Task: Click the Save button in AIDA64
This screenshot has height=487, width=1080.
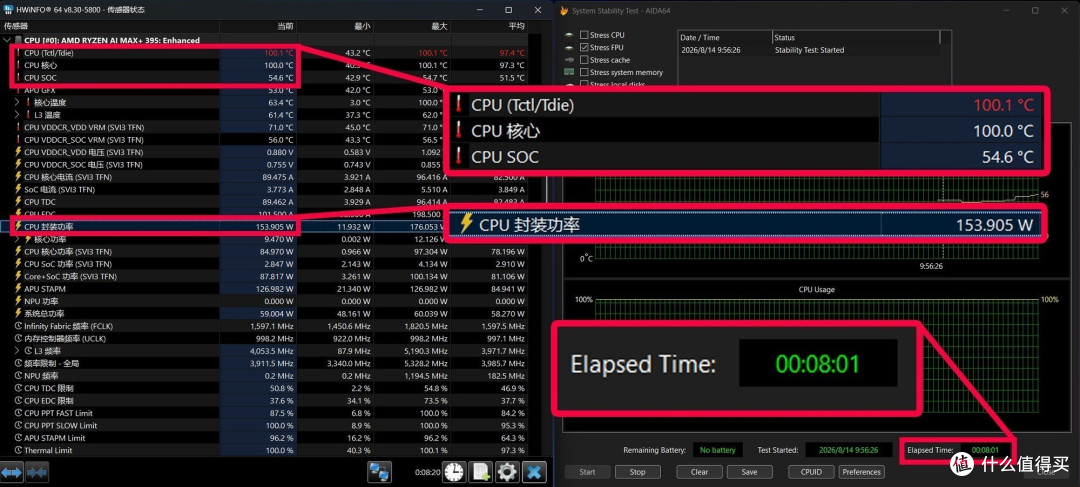Action: [x=749, y=472]
